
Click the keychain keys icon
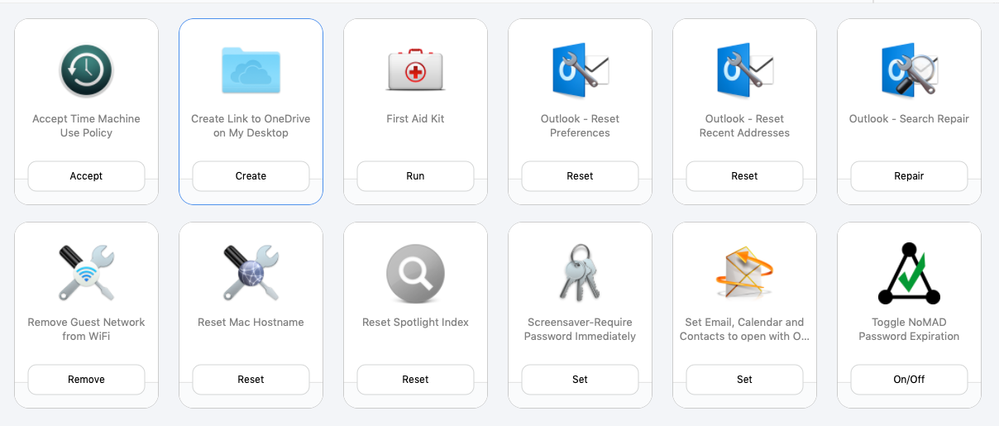[x=580, y=273]
